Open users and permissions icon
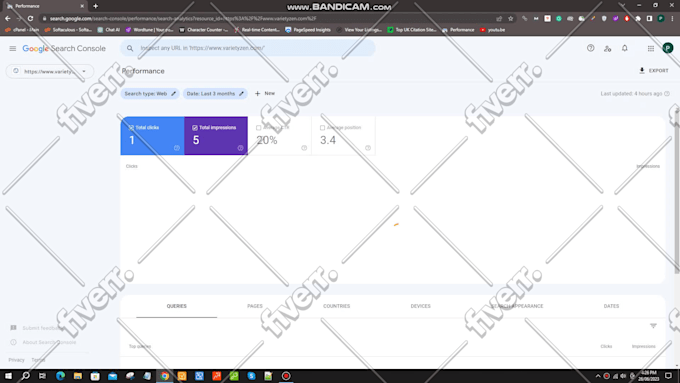 click(x=607, y=49)
